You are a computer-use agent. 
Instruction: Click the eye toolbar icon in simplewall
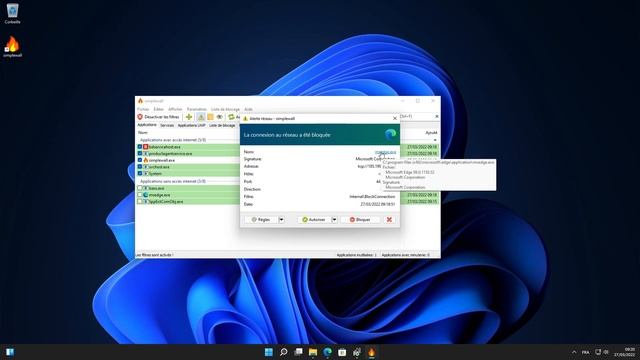coord(220,117)
